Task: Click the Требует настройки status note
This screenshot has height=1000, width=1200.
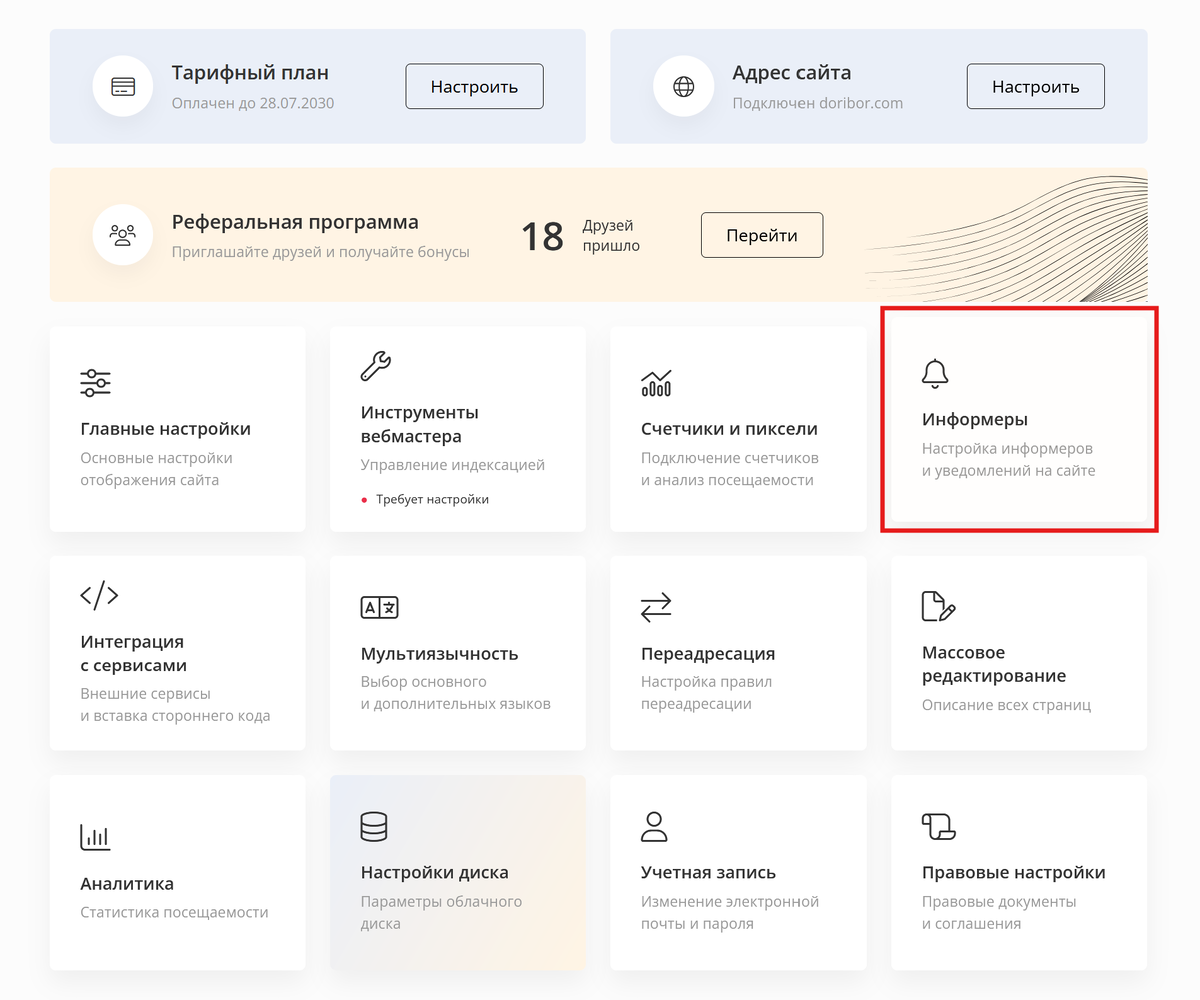Action: (432, 499)
